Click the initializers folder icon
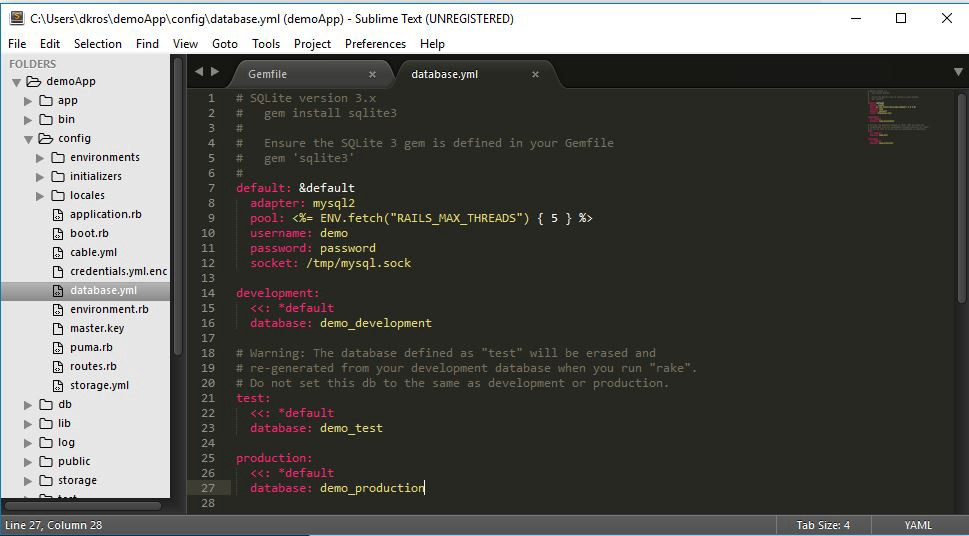This screenshot has width=969, height=536. [x=57, y=176]
